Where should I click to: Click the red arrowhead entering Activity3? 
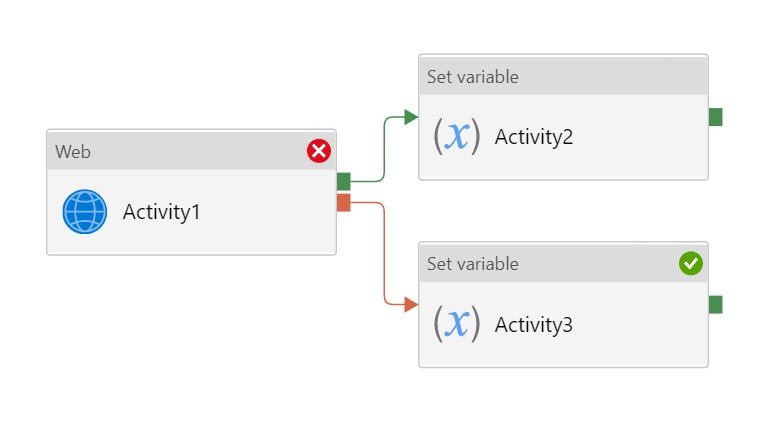[x=410, y=304]
